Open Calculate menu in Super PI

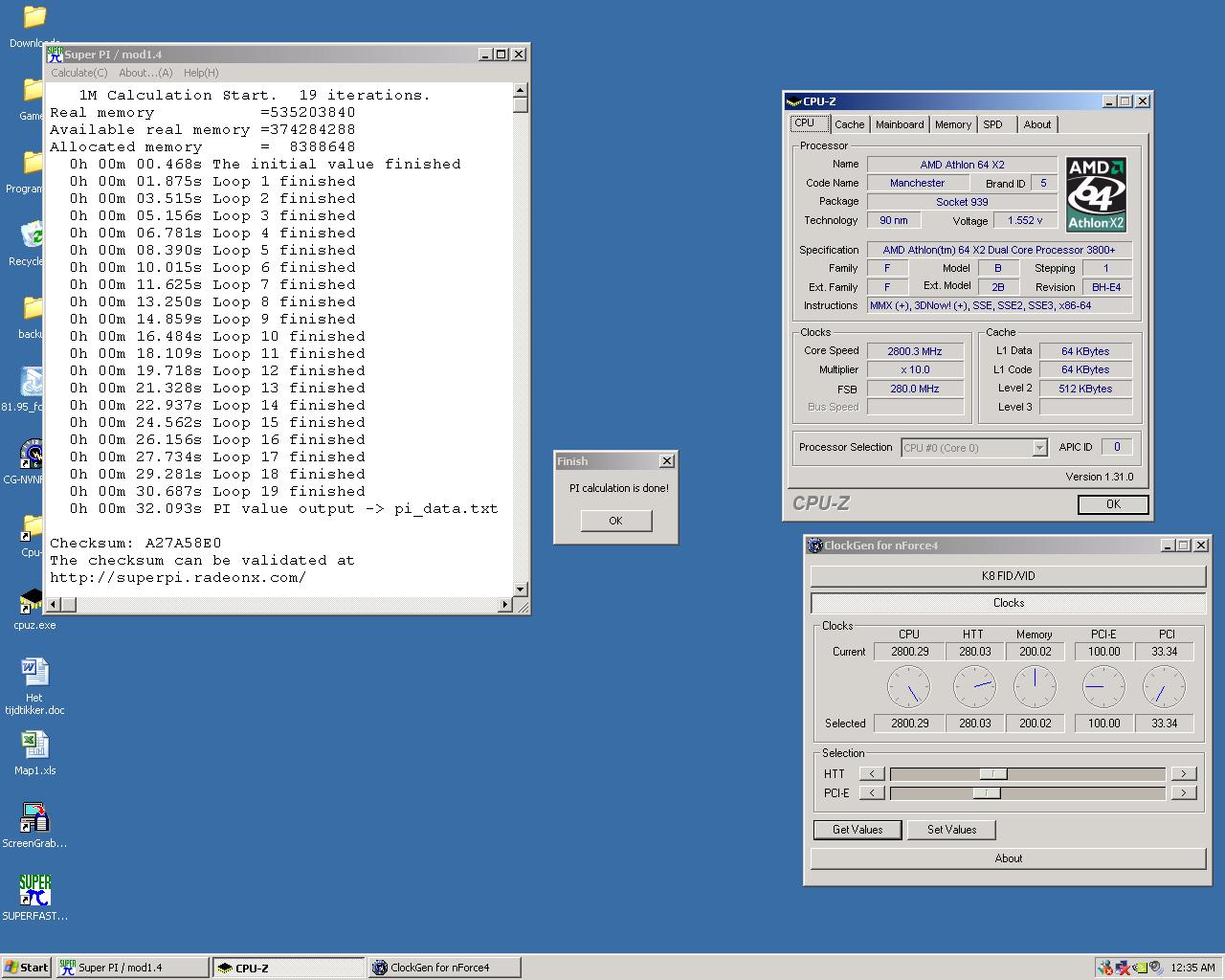pyautogui.click(x=78, y=73)
